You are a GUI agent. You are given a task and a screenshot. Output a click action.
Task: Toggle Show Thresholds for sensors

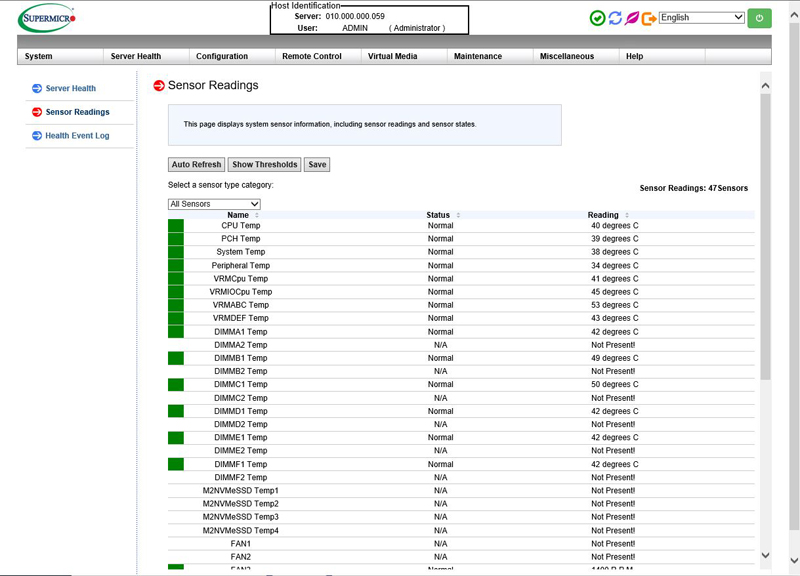point(264,165)
